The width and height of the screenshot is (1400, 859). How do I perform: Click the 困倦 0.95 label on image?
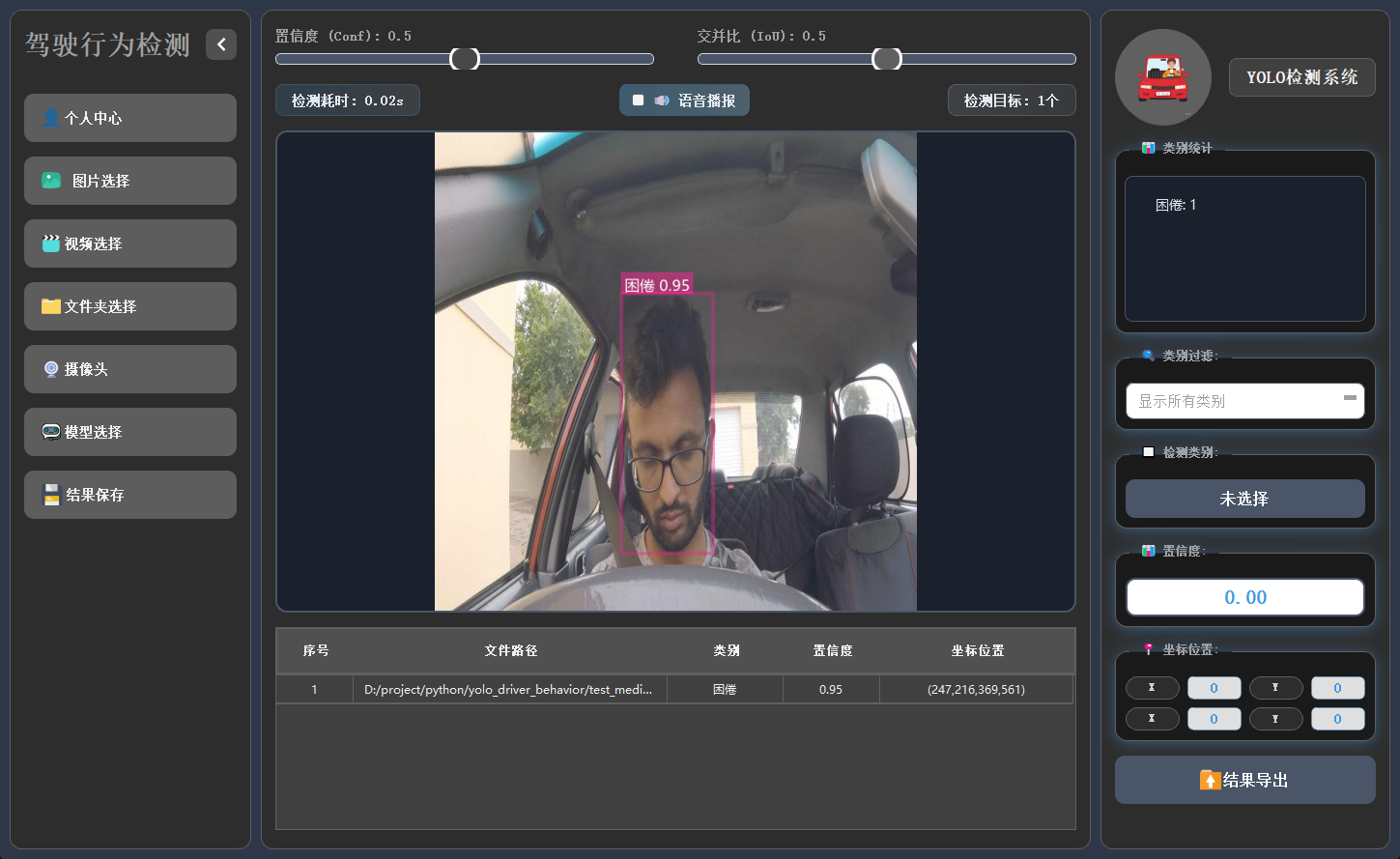tap(657, 285)
